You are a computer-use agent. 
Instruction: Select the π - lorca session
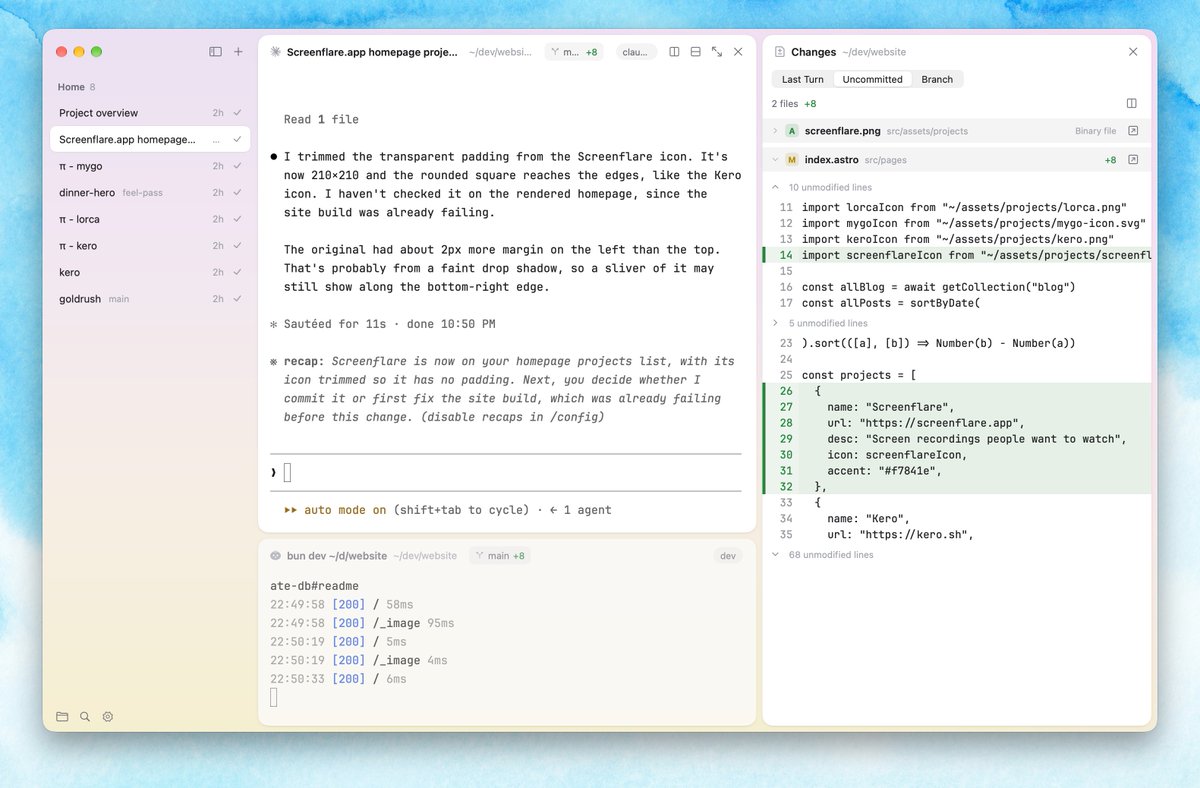pyautogui.click(x=150, y=219)
